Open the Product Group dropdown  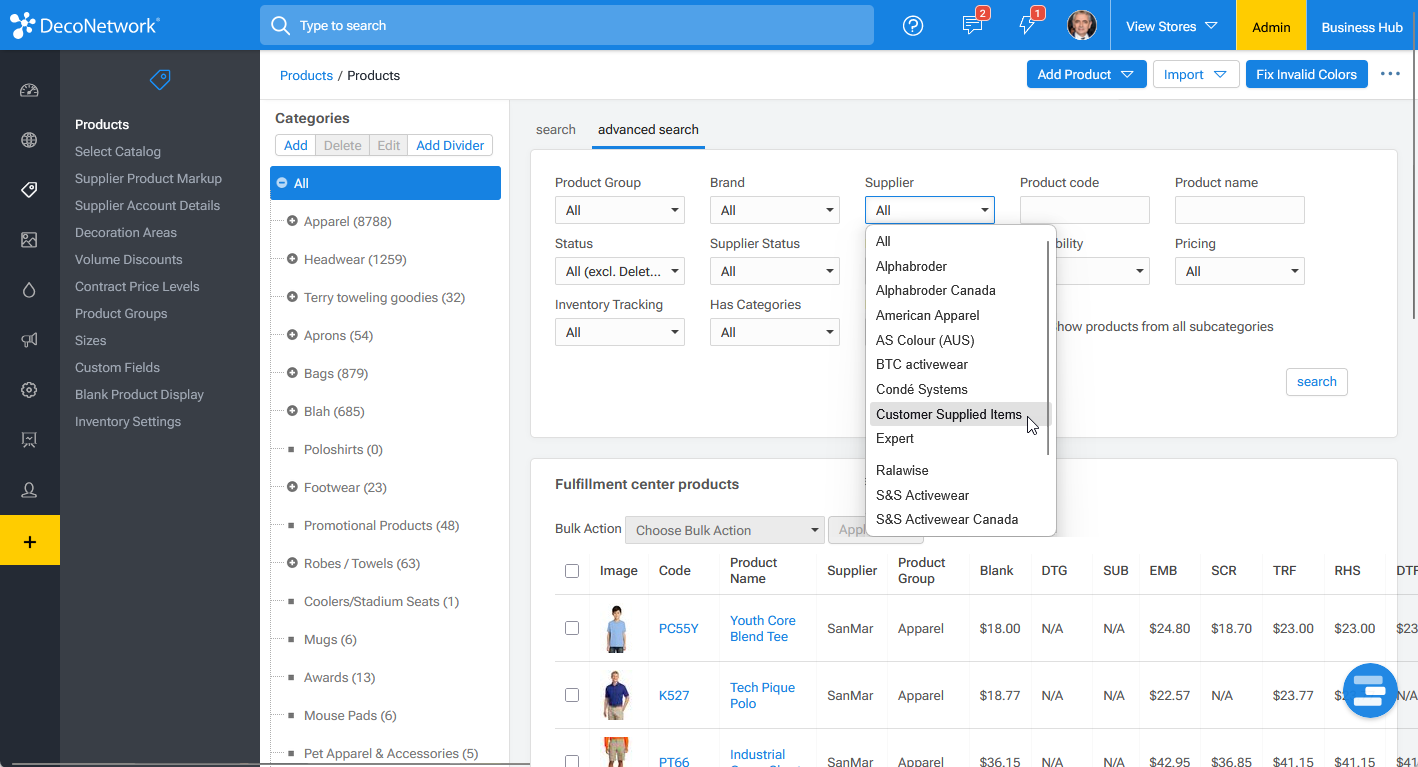tap(619, 210)
